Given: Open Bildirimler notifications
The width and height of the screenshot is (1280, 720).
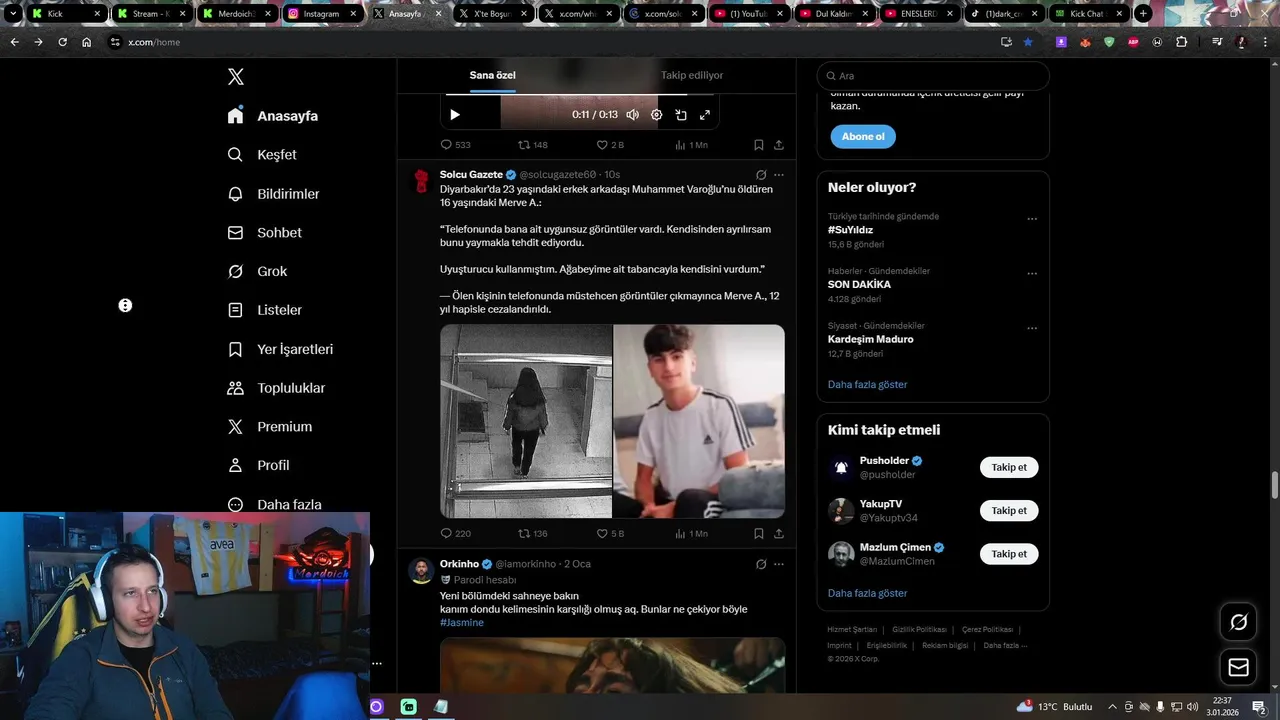Looking at the screenshot, I should [x=273, y=194].
